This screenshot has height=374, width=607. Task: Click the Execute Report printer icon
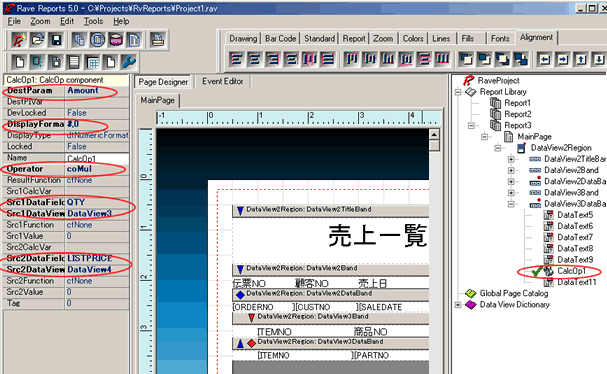[x=158, y=39]
